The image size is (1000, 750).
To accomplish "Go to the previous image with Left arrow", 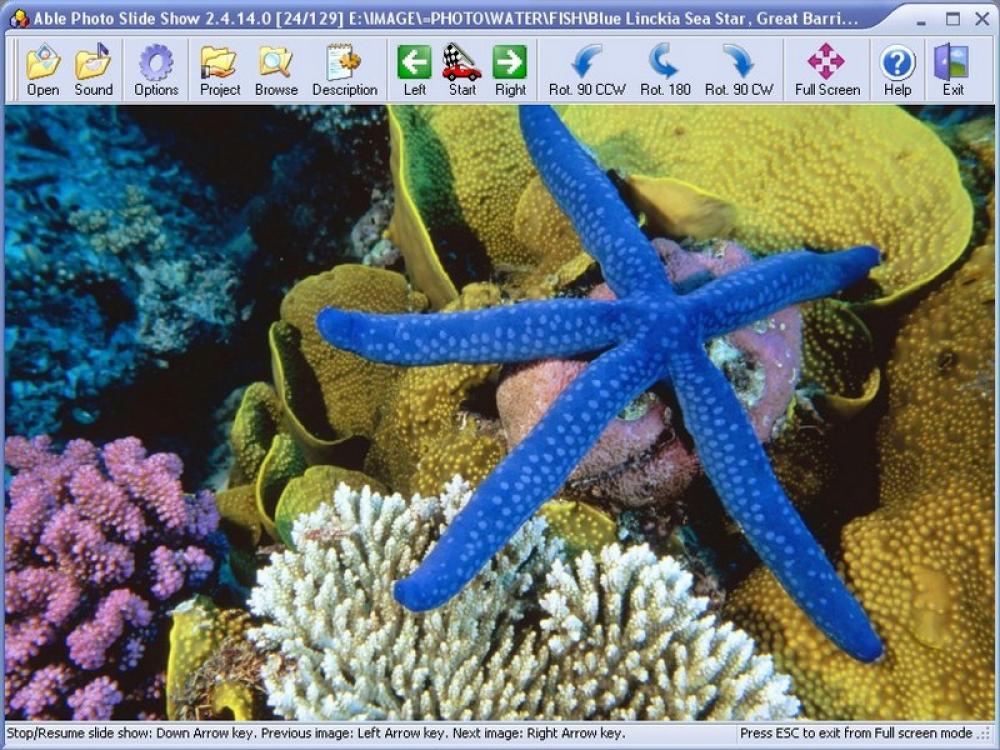I will (415, 66).
